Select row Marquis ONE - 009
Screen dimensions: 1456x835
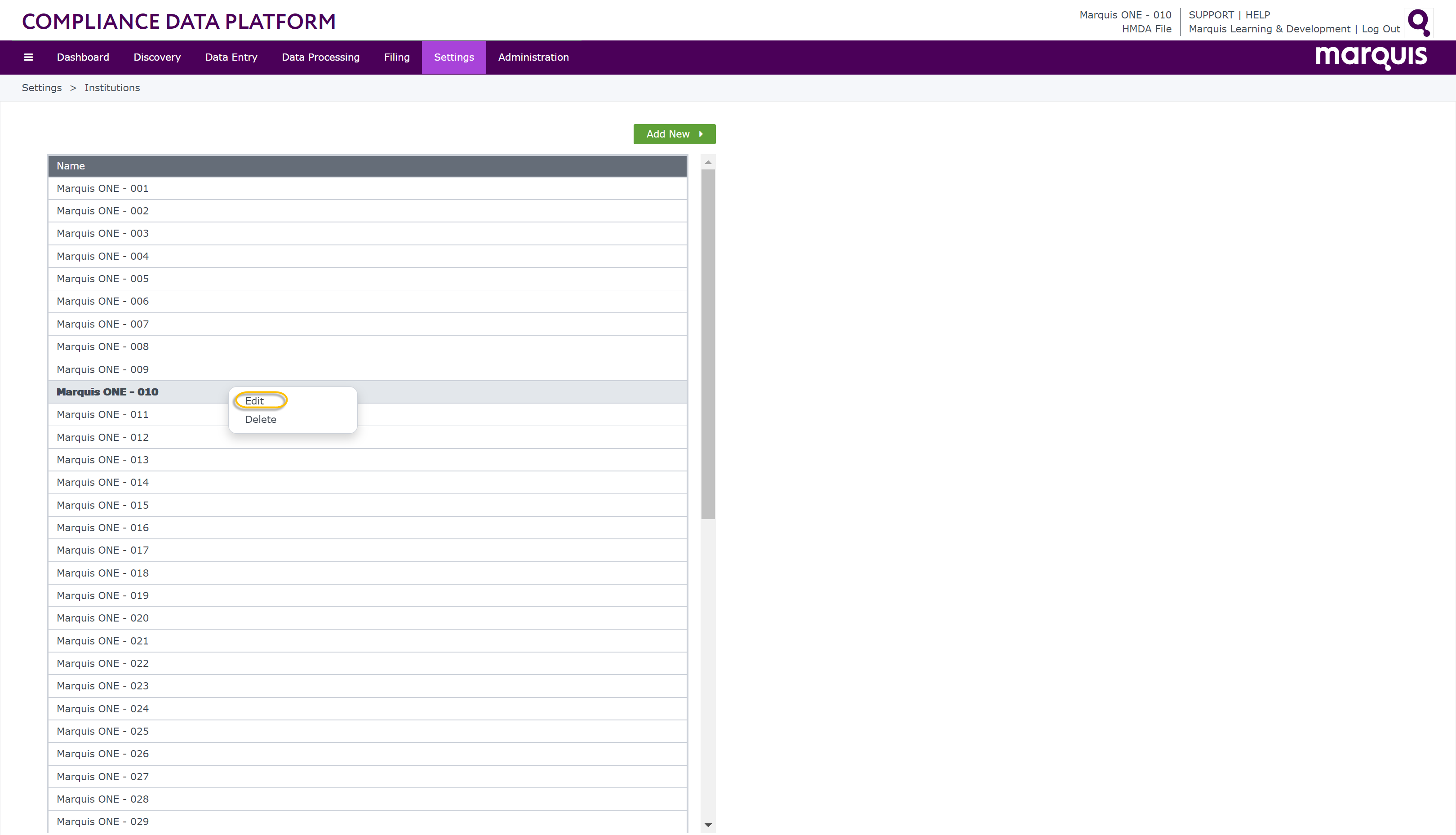click(368, 369)
